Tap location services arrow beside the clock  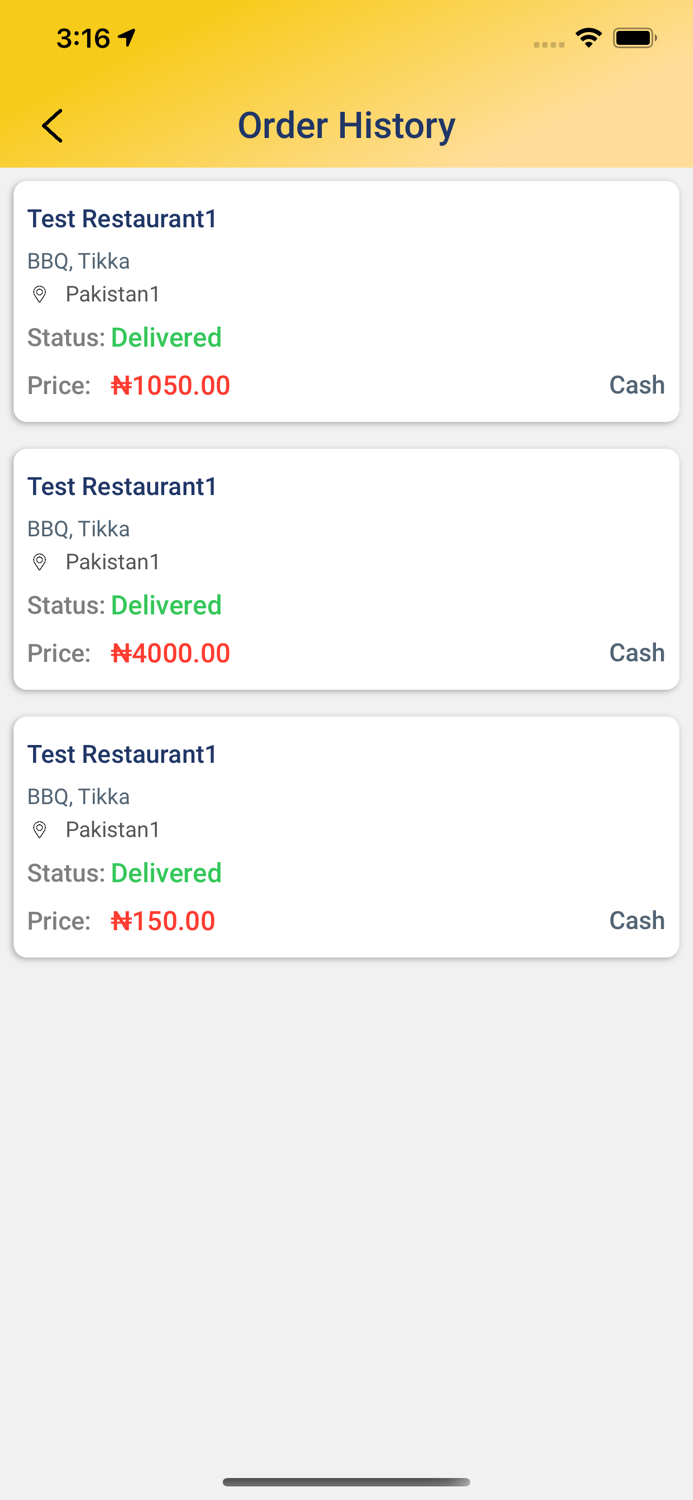127,38
